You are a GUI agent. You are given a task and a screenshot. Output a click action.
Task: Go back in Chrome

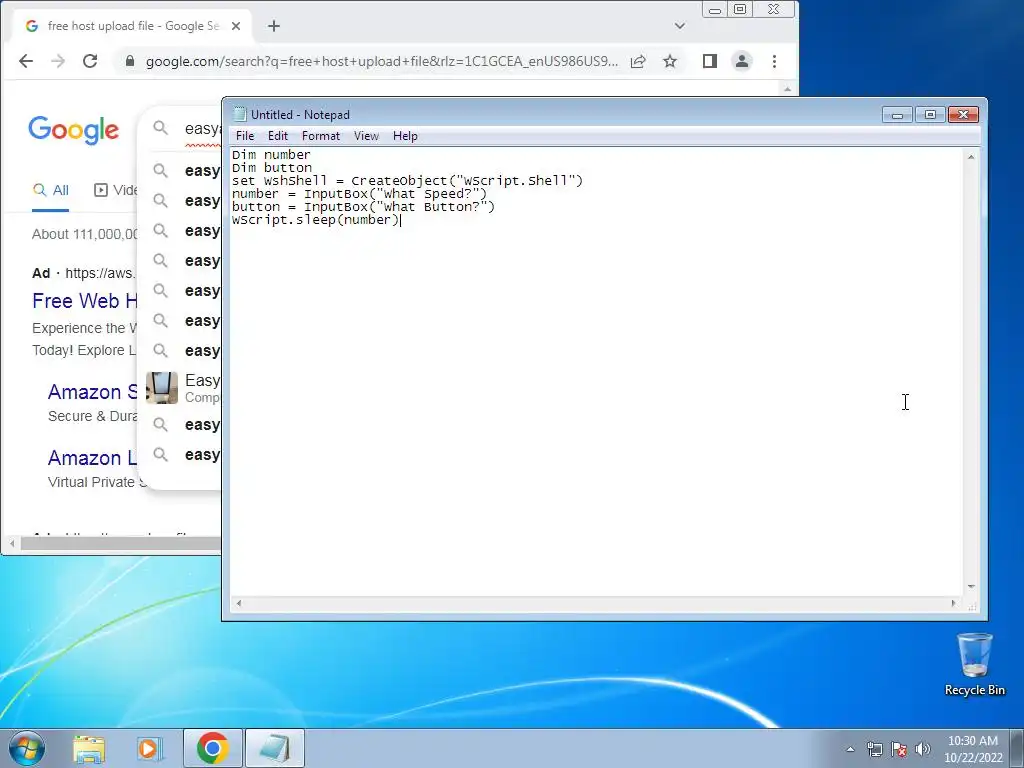[x=25, y=61]
